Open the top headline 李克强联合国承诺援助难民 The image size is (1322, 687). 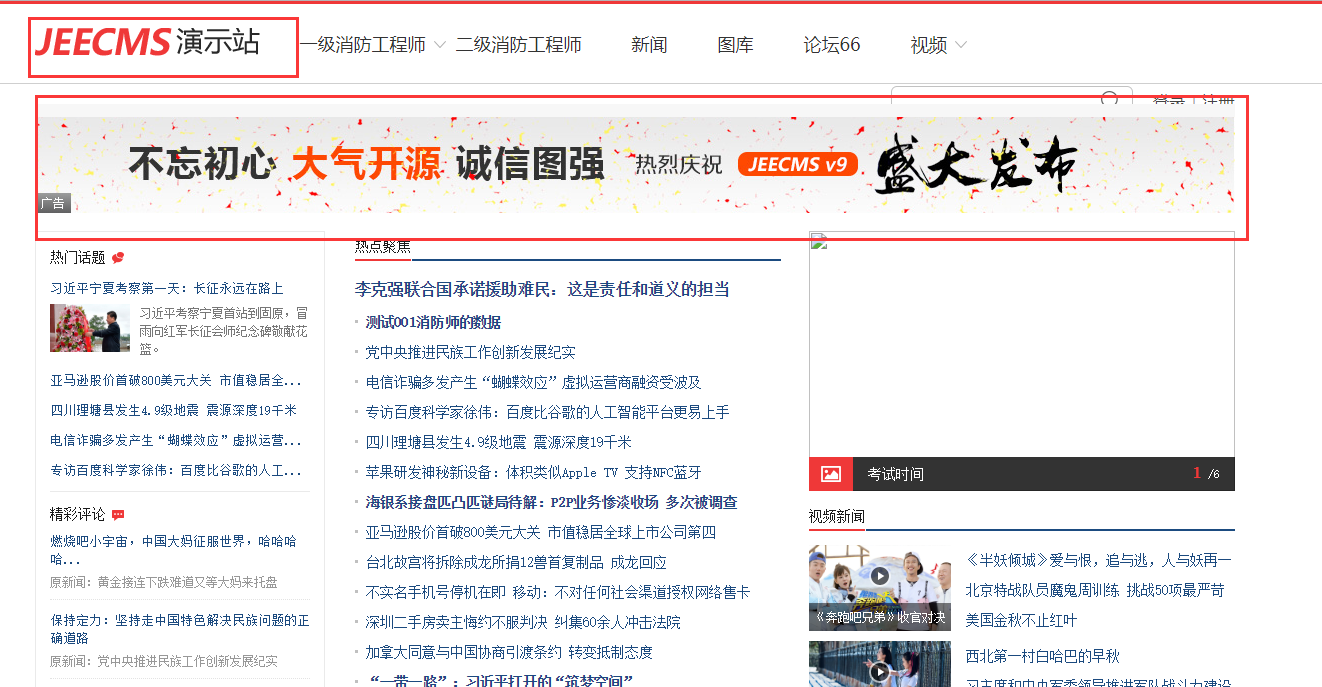pos(542,289)
